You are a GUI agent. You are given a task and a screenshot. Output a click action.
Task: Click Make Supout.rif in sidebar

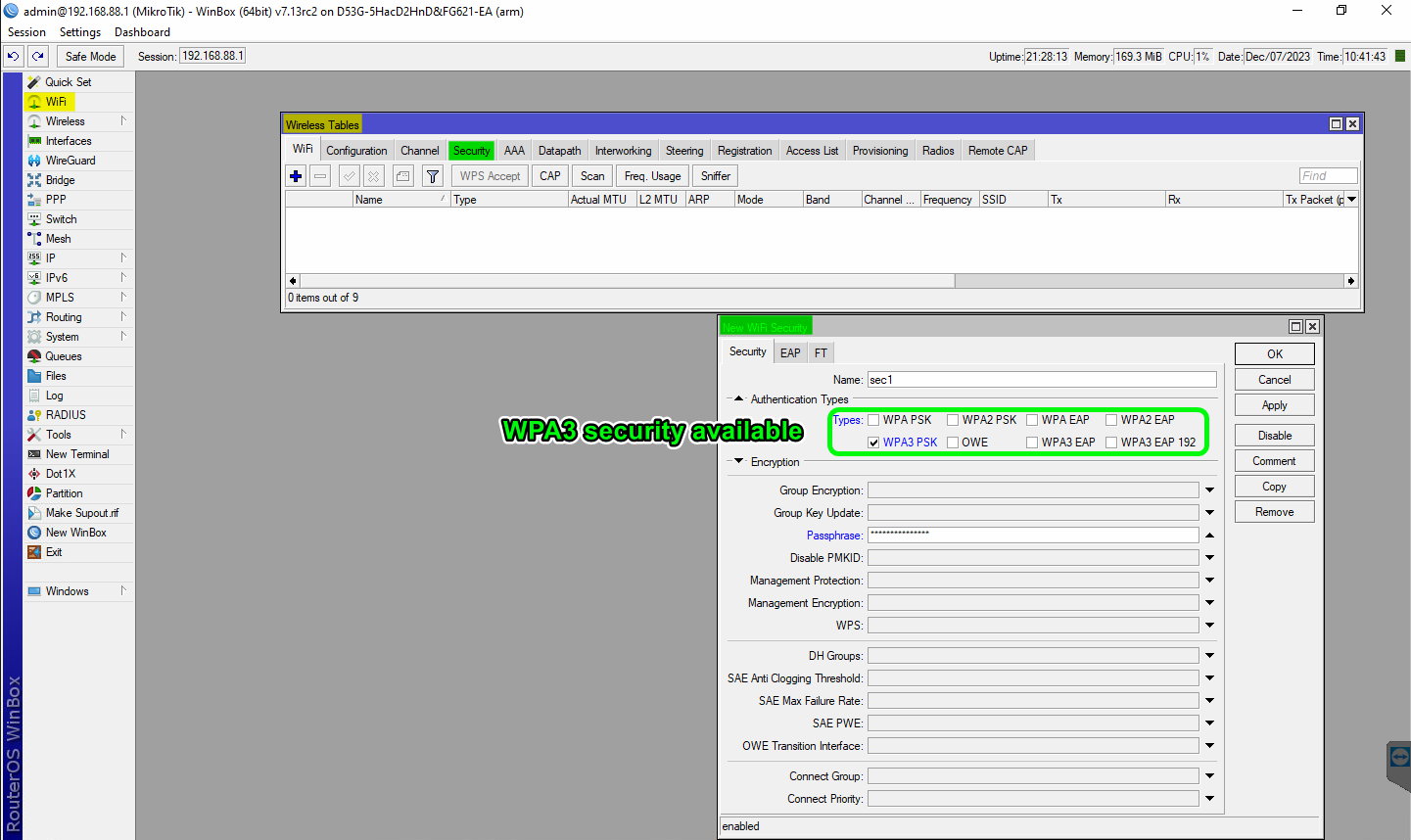pyautogui.click(x=82, y=513)
